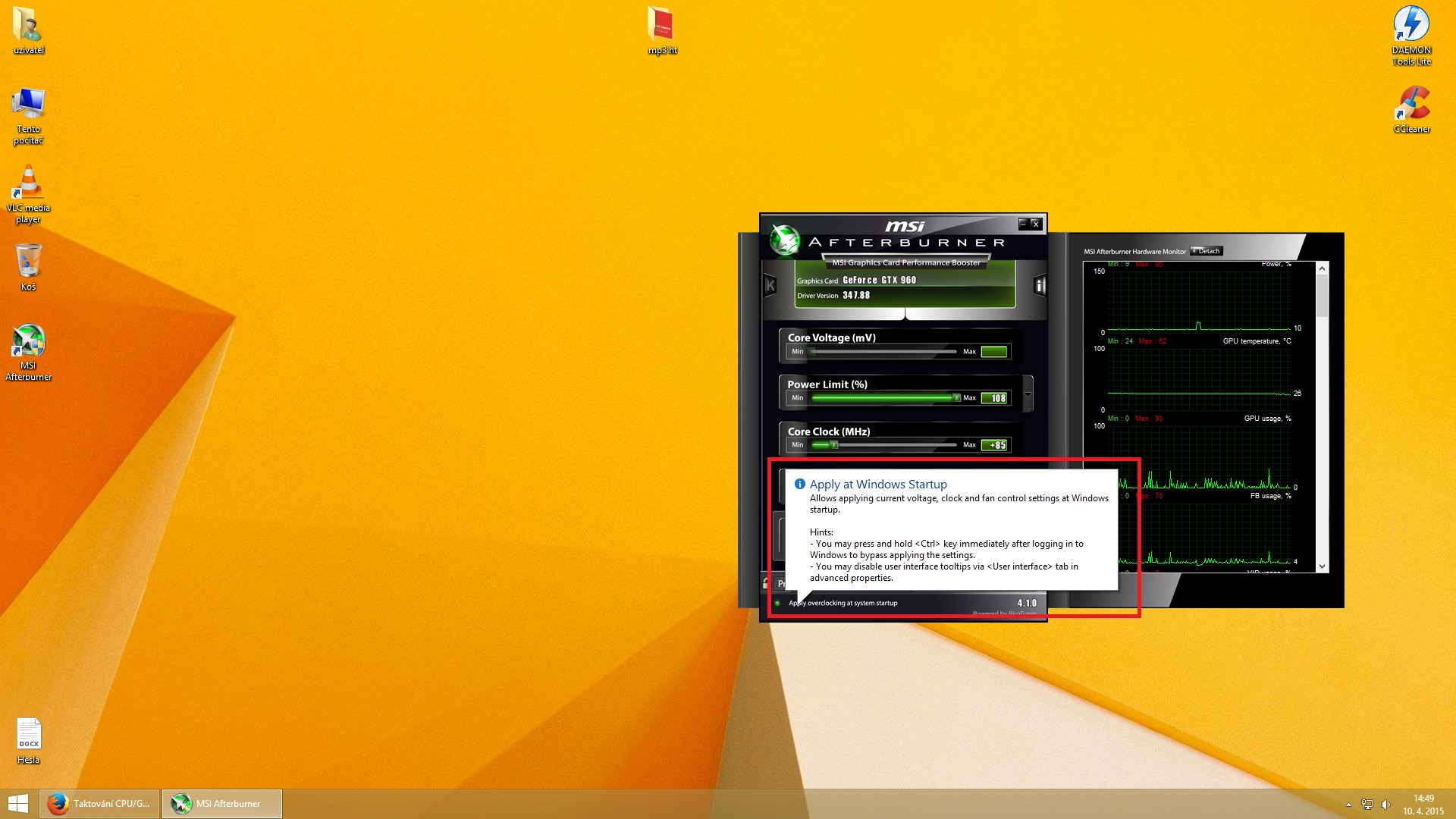This screenshot has height=819, width=1456.
Task: Switch to Firefox Taktování taskbar item
Action: click(x=100, y=804)
